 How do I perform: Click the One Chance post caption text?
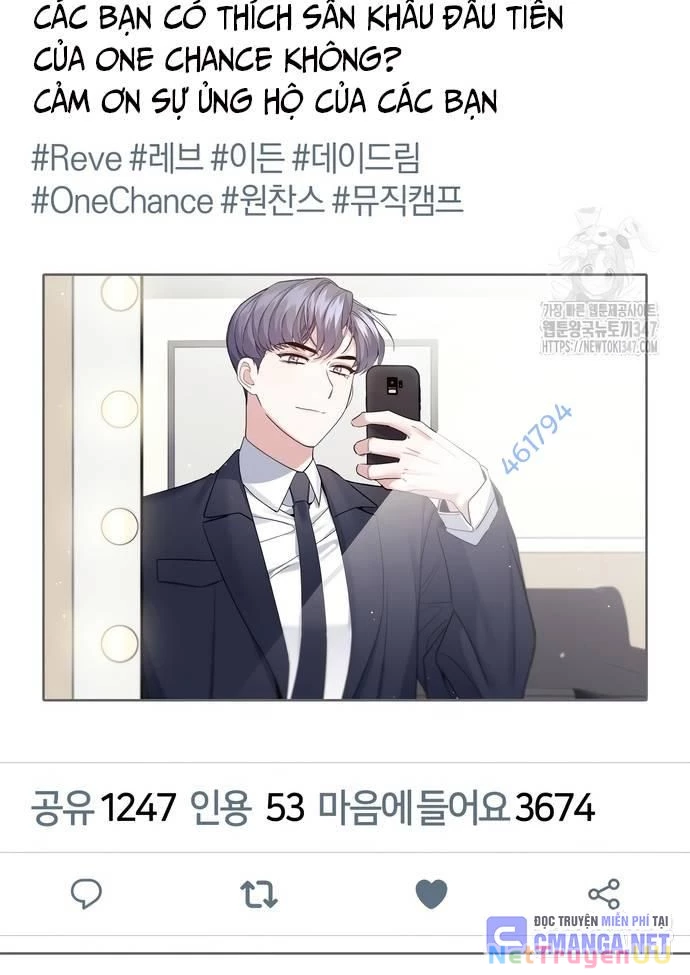point(297,59)
